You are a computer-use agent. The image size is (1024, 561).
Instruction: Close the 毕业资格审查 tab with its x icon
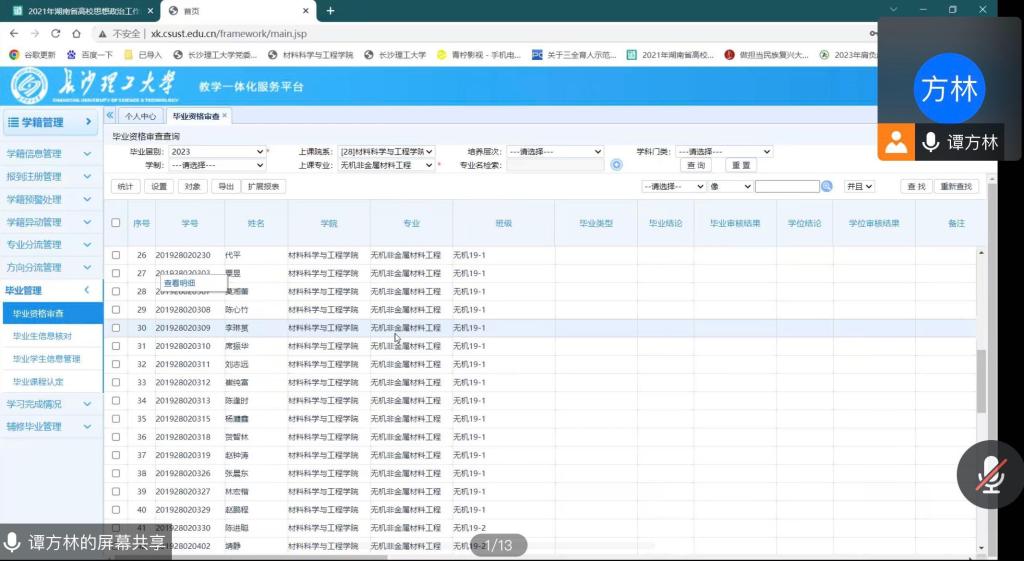click(225, 116)
